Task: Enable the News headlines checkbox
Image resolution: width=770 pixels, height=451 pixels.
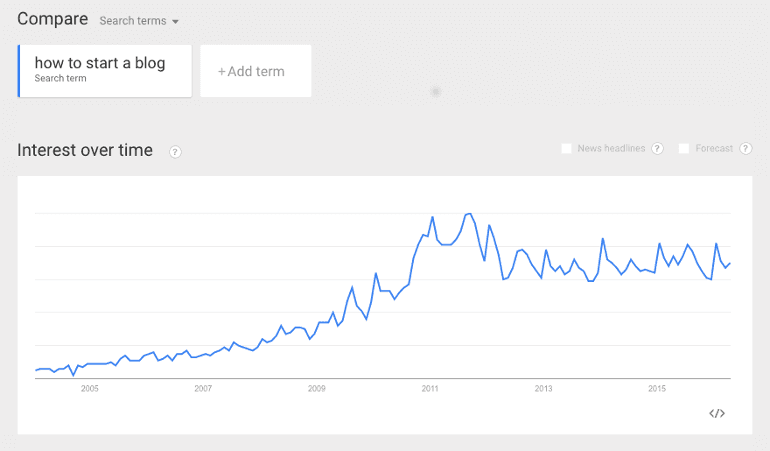Action: 567,149
